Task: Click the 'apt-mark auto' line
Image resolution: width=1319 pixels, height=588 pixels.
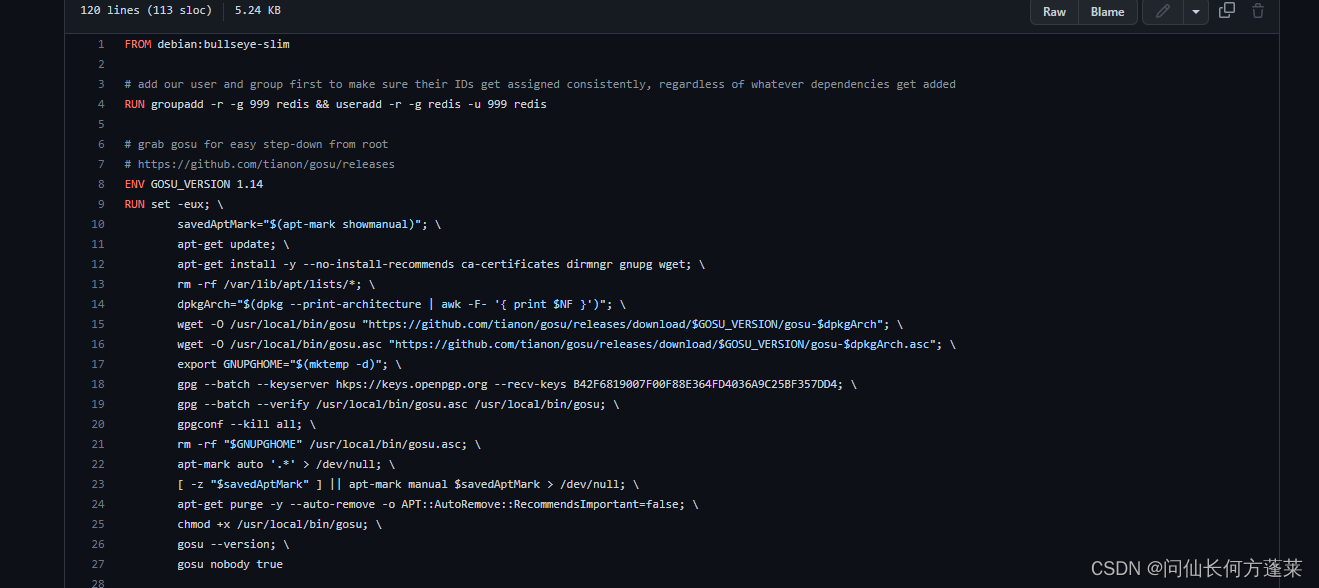Action: (286, 464)
